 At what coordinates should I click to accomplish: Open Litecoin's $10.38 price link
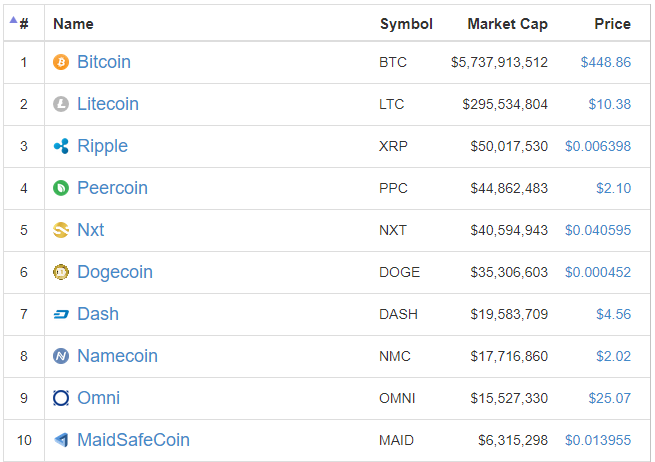pos(609,104)
